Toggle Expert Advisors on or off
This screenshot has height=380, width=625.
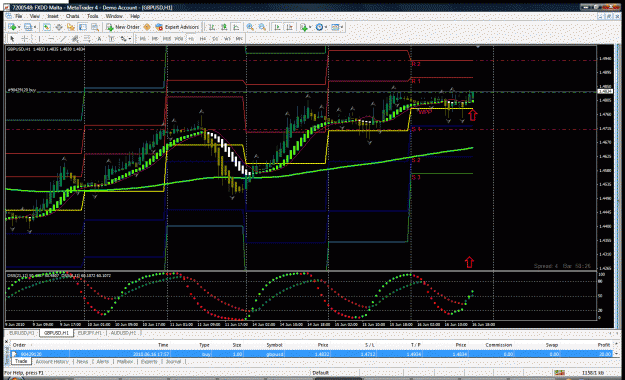[x=177, y=27]
